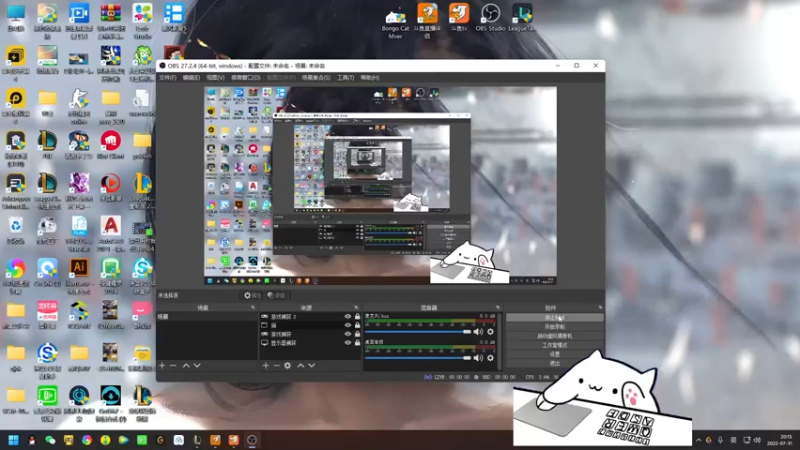Open the 视图(V) menu
Image resolution: width=800 pixels, height=450 pixels.
click(x=215, y=78)
